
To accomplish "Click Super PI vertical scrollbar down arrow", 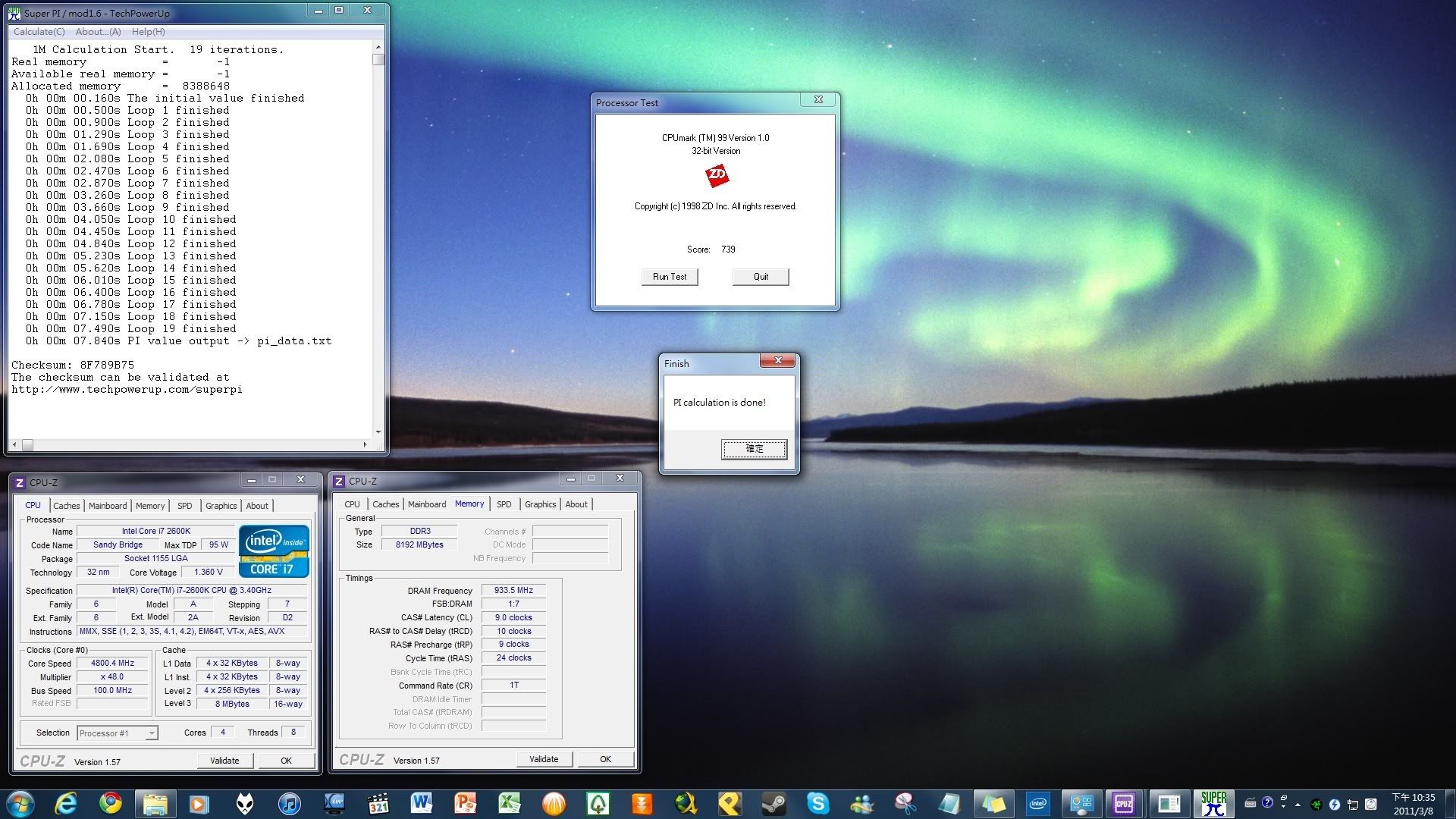I will tap(378, 432).
